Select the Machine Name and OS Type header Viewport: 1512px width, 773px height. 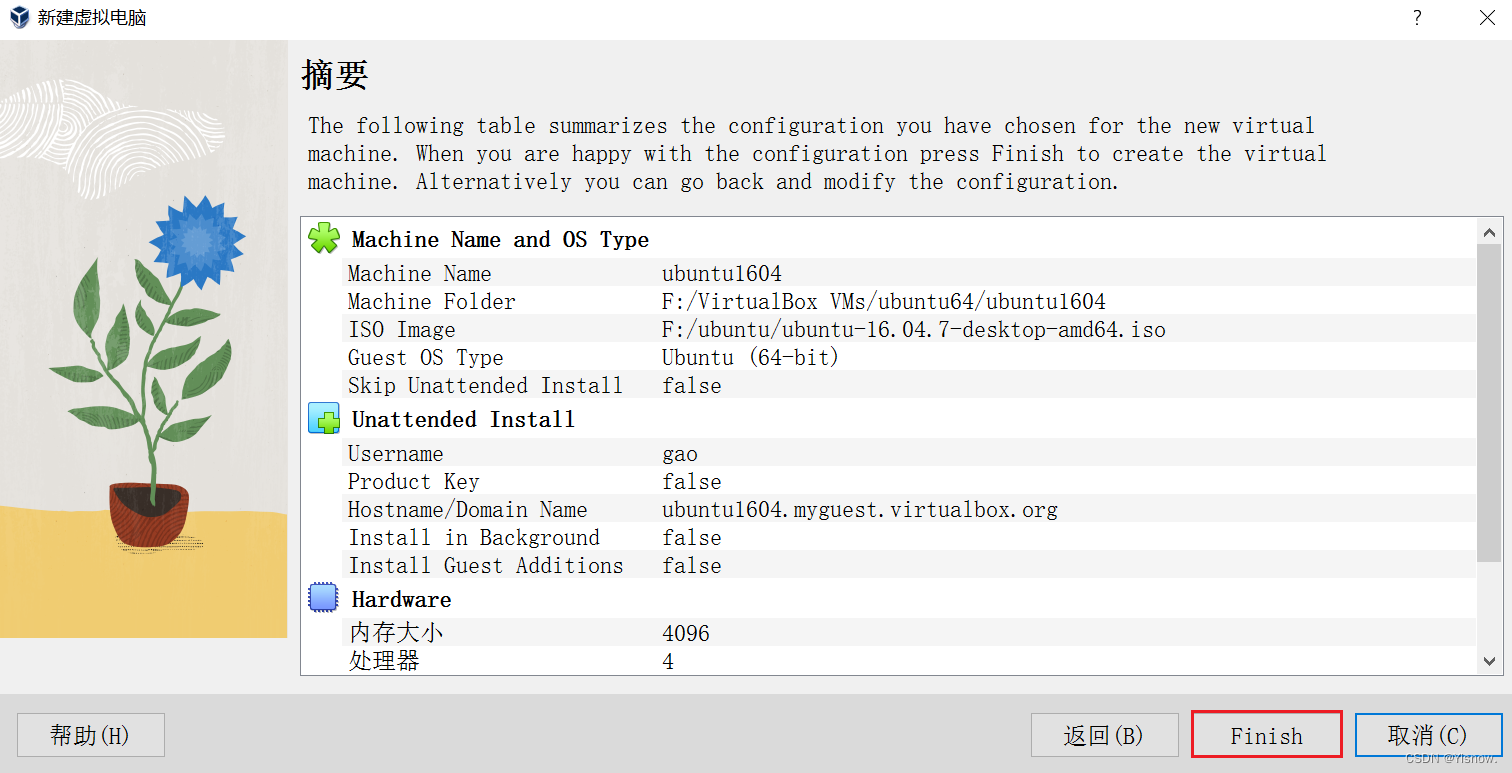(x=500, y=240)
